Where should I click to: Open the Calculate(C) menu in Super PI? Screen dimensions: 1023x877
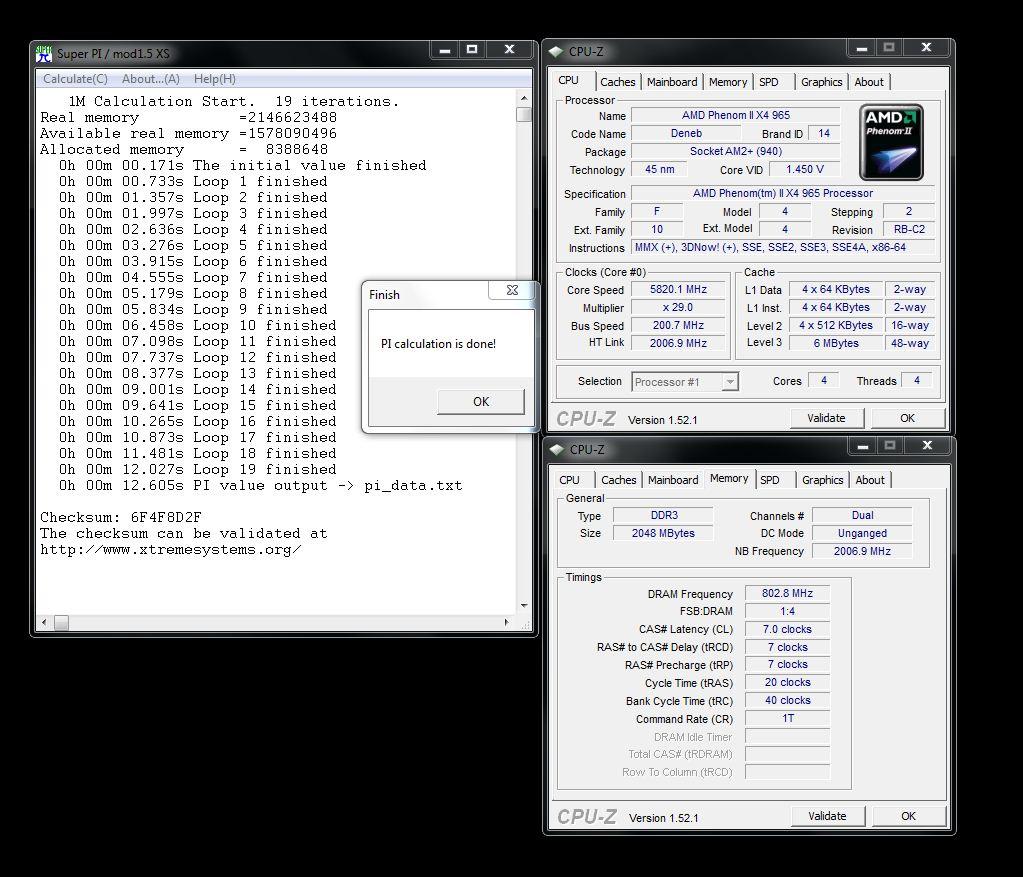coord(75,79)
